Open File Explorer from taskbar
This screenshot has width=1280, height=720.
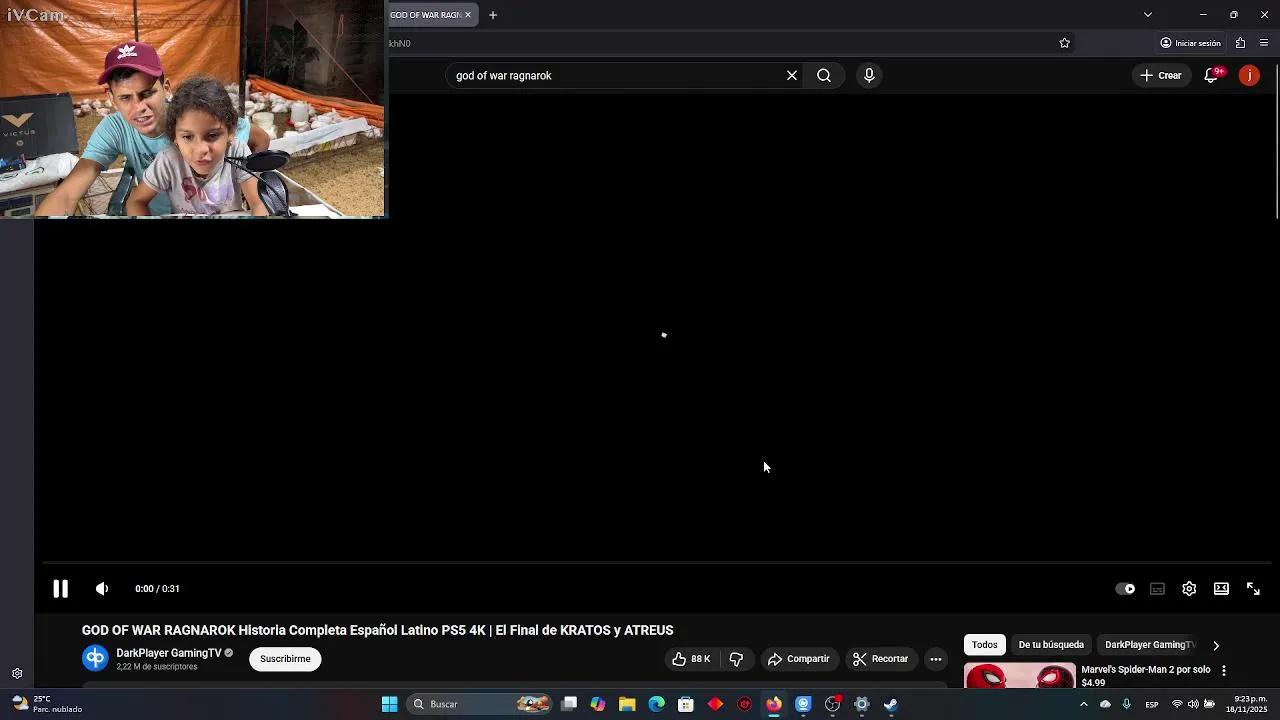click(x=627, y=704)
